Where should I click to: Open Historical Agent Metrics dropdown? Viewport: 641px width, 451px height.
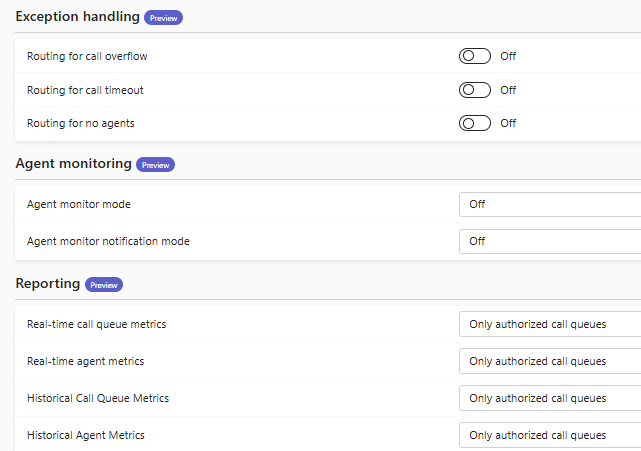(x=550, y=435)
